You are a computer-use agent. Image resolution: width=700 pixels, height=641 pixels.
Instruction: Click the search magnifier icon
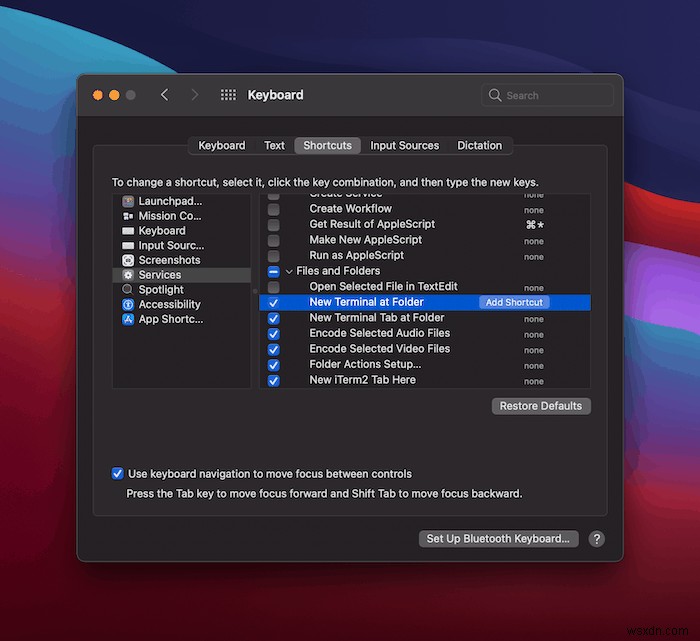pyautogui.click(x=495, y=95)
